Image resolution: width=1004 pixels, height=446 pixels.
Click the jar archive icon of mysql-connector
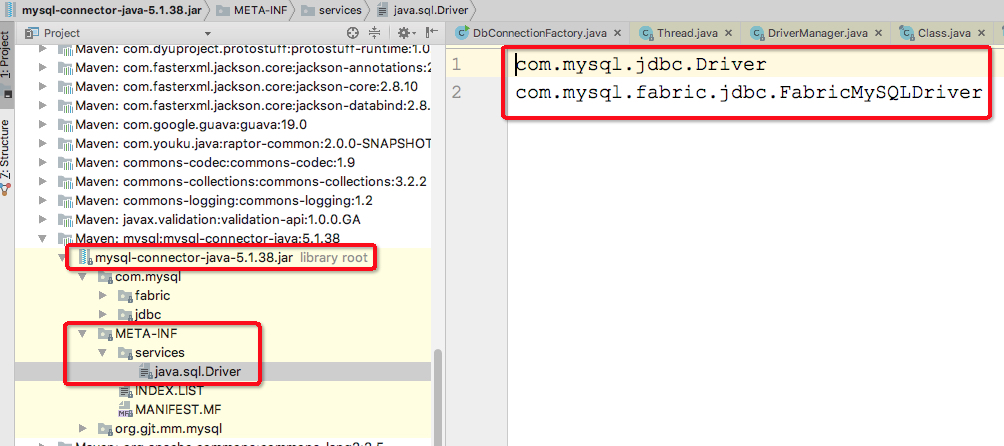coord(84,258)
